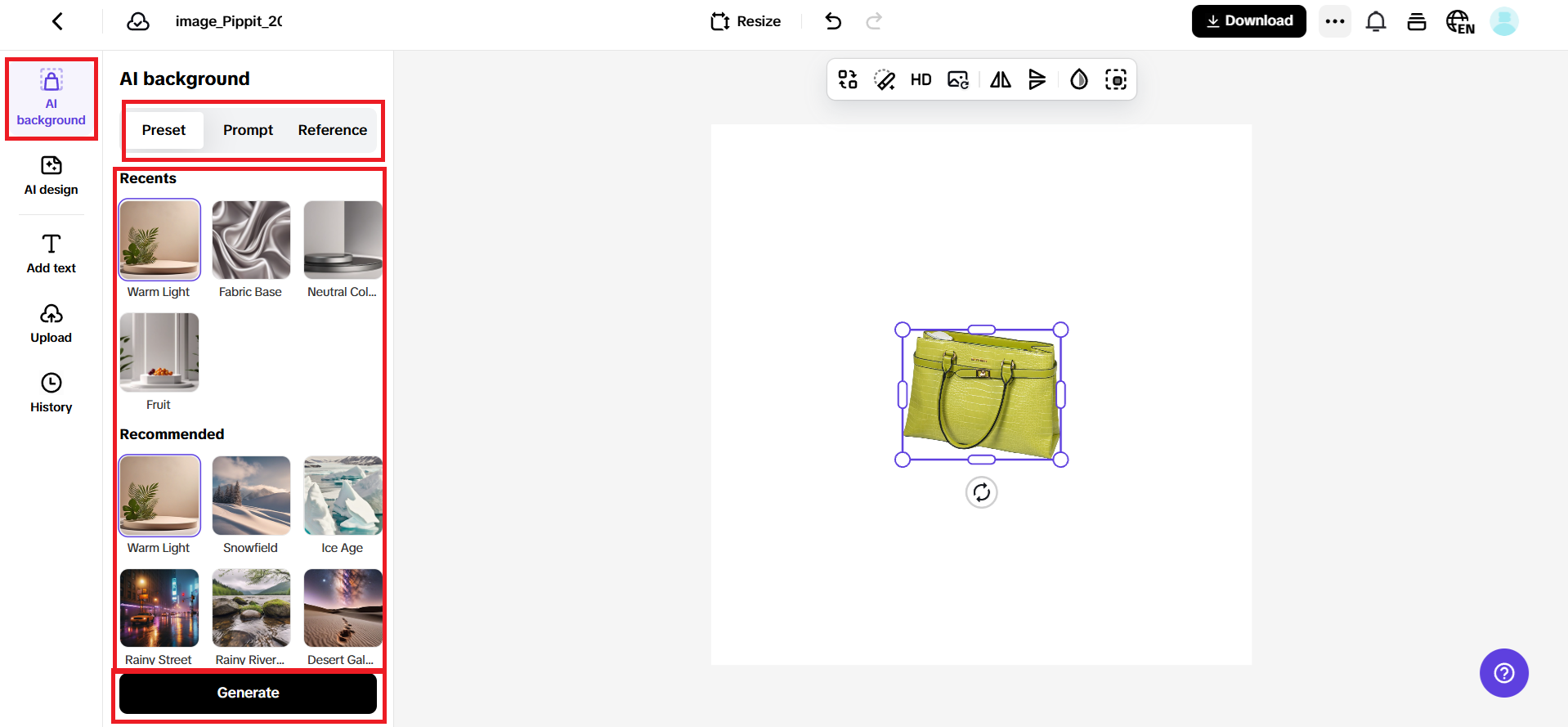Click the first icon in the floating image toolbar
This screenshot has height=727, width=1568.
[848, 79]
